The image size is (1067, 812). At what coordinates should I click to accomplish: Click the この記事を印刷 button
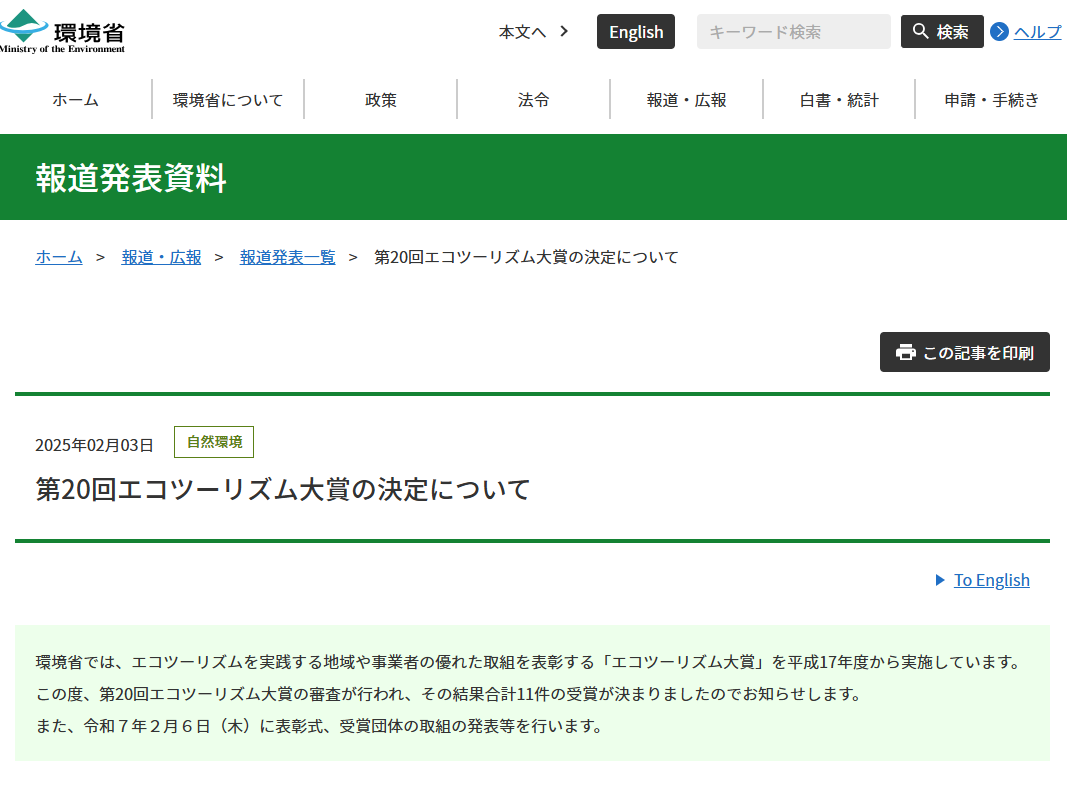tap(964, 352)
